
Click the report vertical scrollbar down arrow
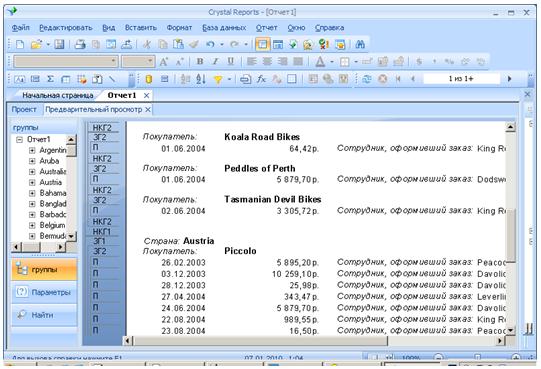click(510, 330)
